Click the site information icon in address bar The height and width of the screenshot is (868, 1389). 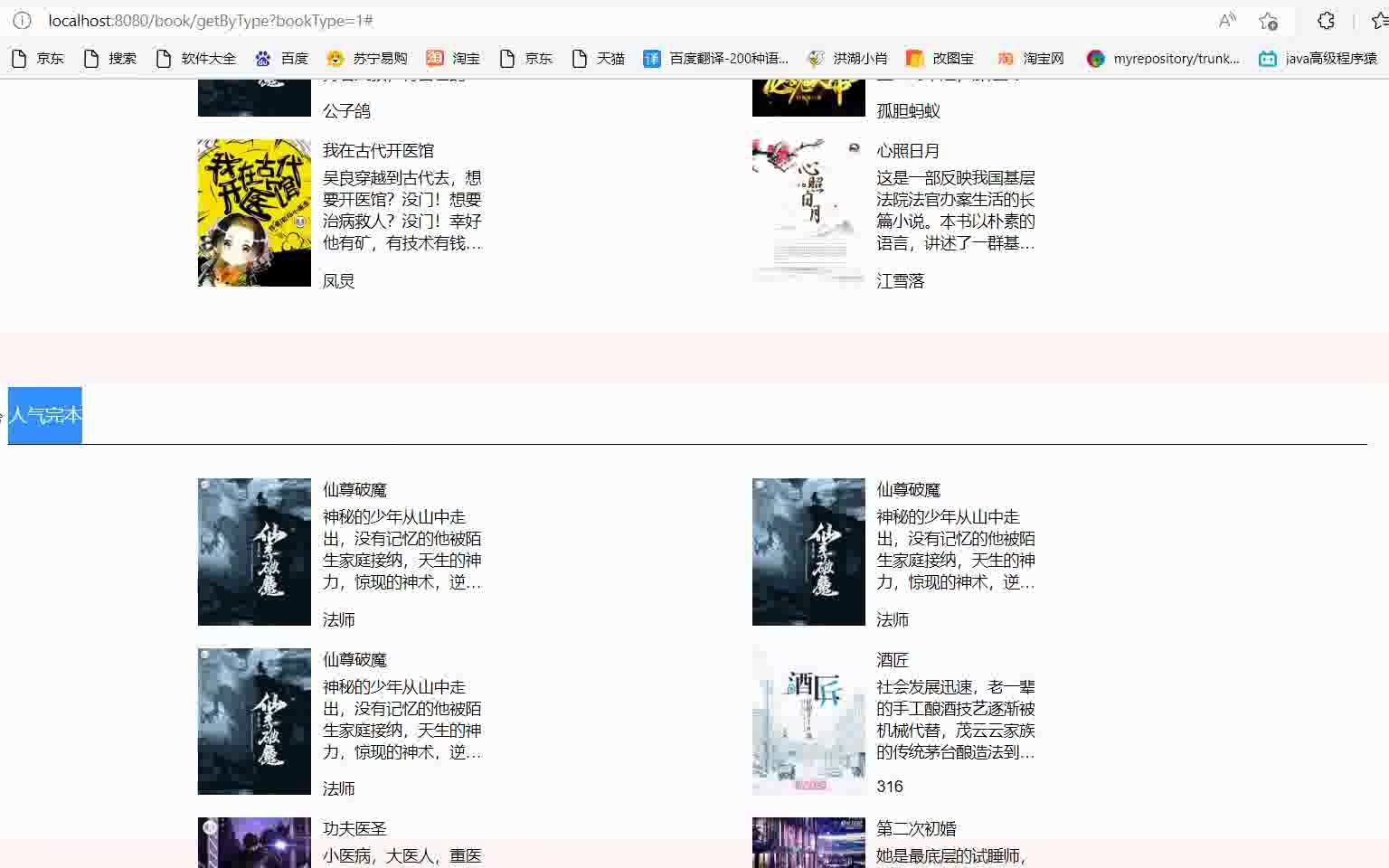tap(23, 20)
